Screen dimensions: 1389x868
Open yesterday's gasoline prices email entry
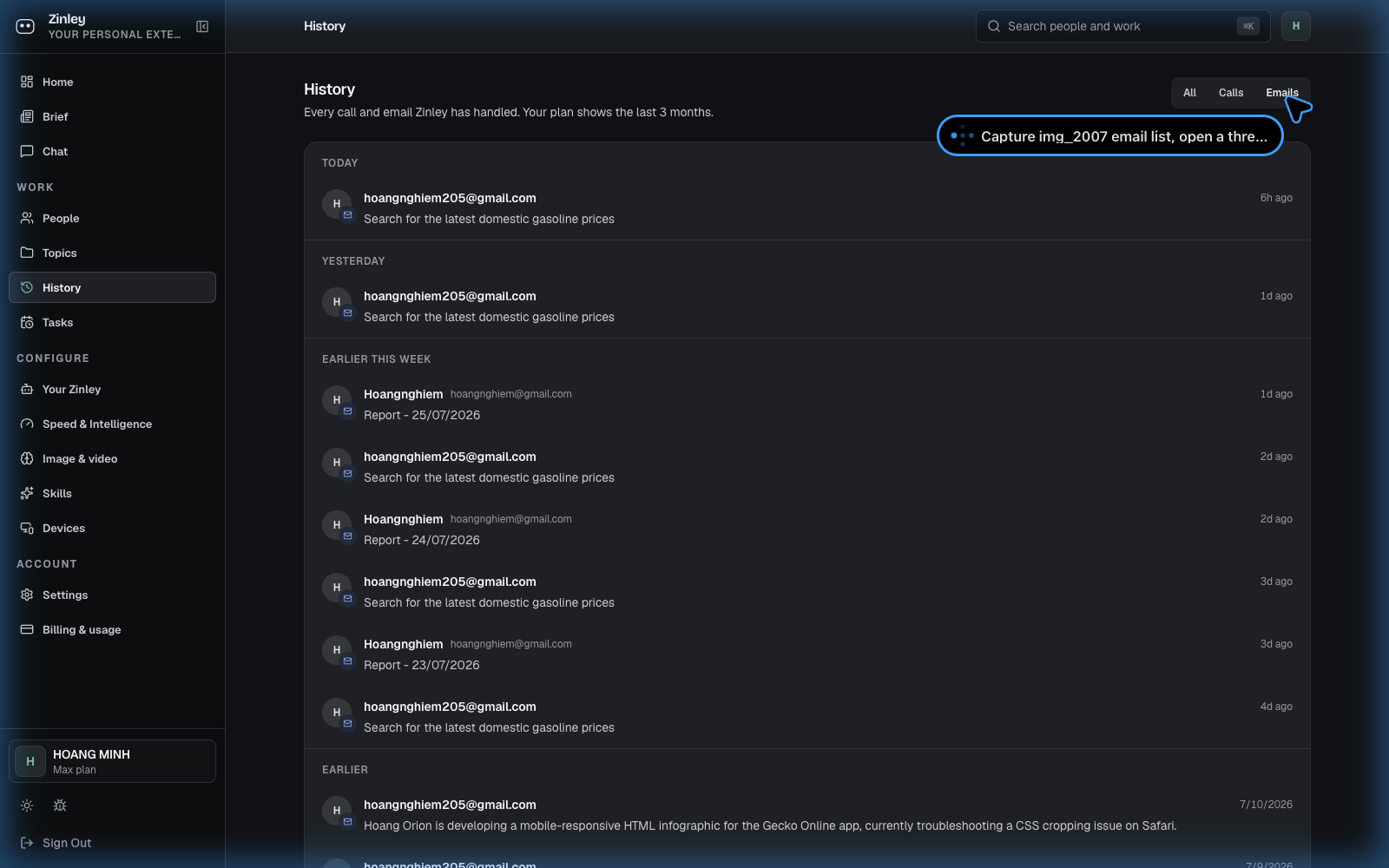(806, 306)
